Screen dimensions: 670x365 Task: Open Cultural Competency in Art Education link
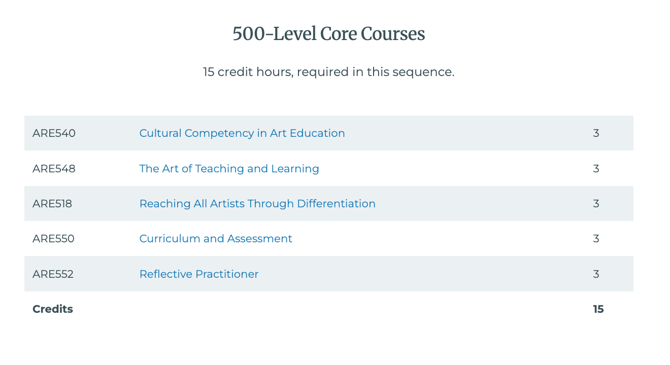[x=242, y=133]
